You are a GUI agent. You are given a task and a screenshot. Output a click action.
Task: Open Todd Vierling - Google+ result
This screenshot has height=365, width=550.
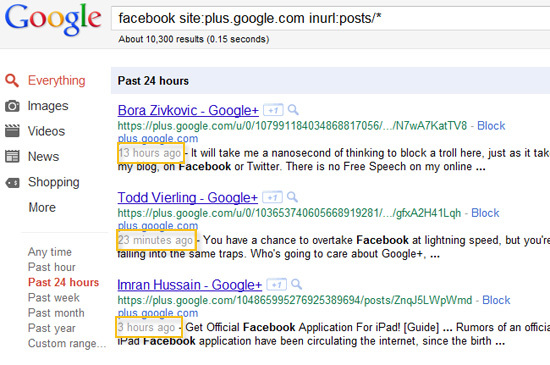tap(188, 198)
